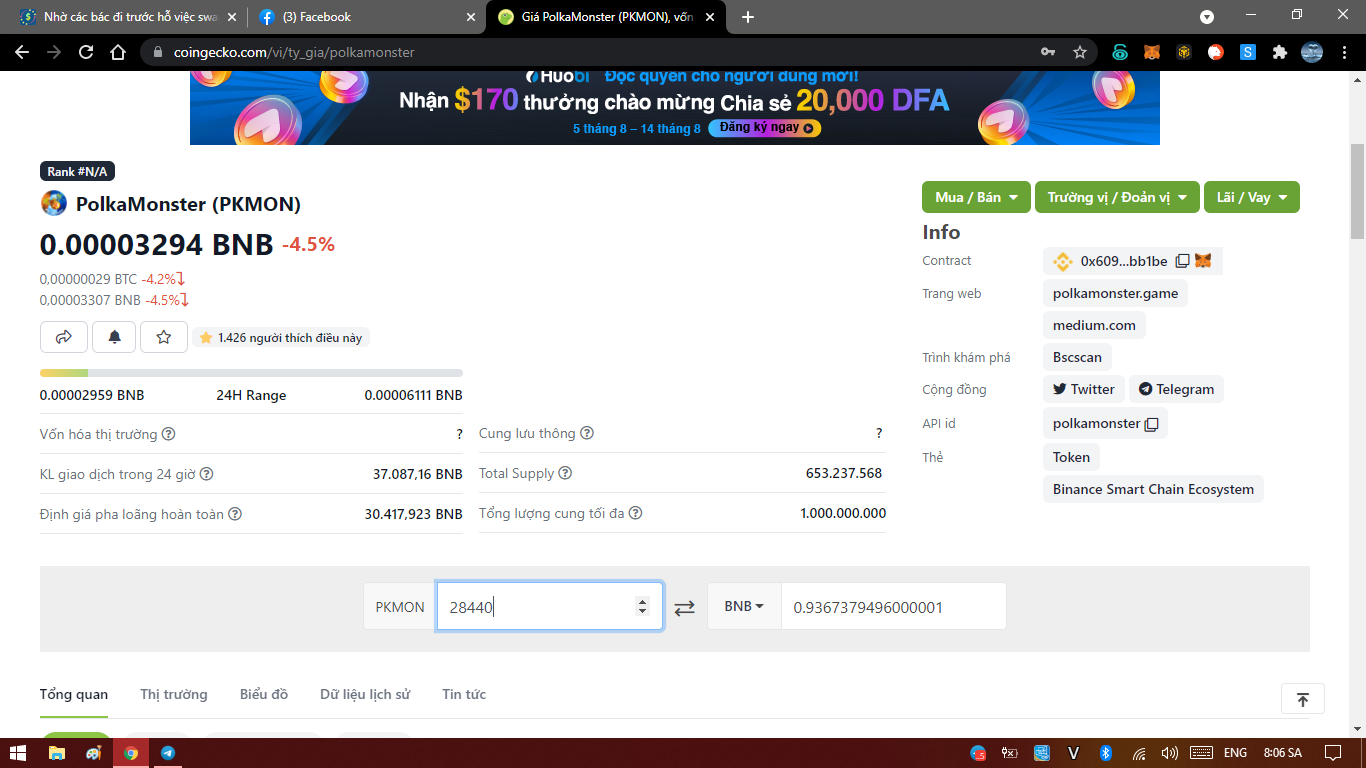Expand the Trường vị / Đoản vị dropdown

coord(1117,197)
